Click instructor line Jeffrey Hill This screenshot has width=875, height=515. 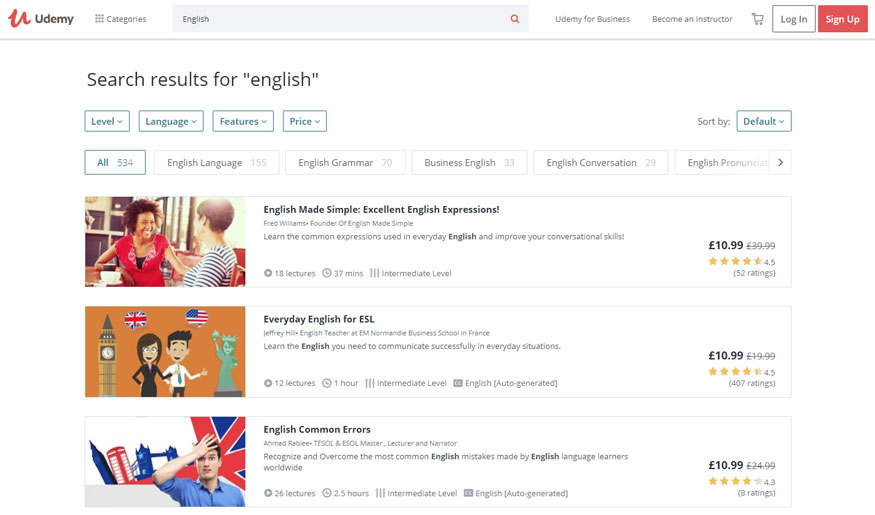pos(376,333)
